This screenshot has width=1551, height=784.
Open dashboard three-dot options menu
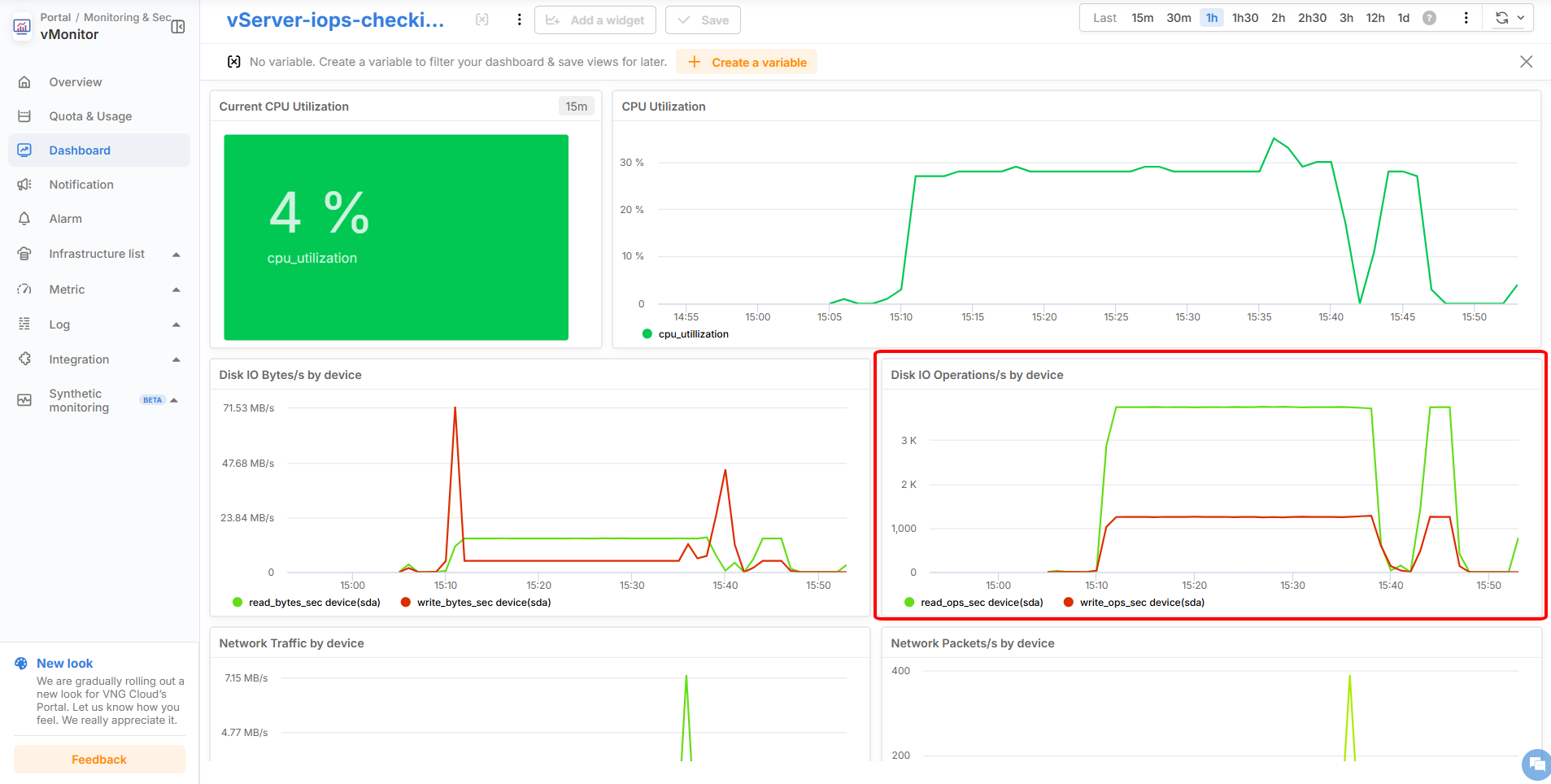pyautogui.click(x=519, y=20)
